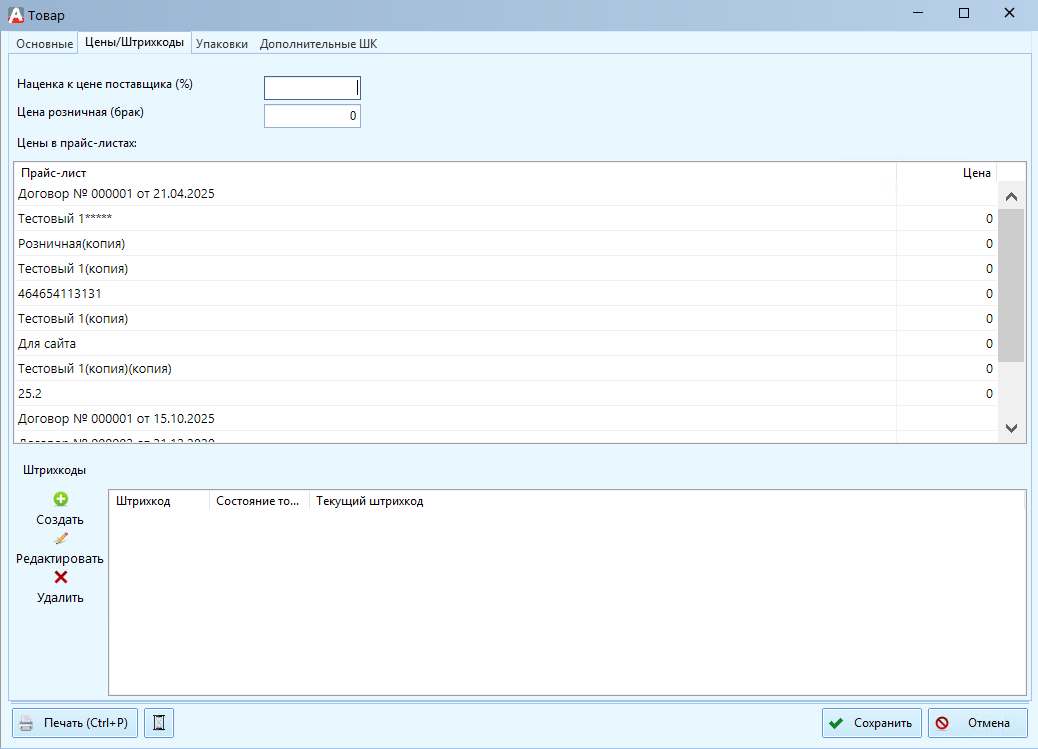Open the Дополнительные ШК tab
The width and height of the screenshot is (1038, 749).
click(318, 44)
